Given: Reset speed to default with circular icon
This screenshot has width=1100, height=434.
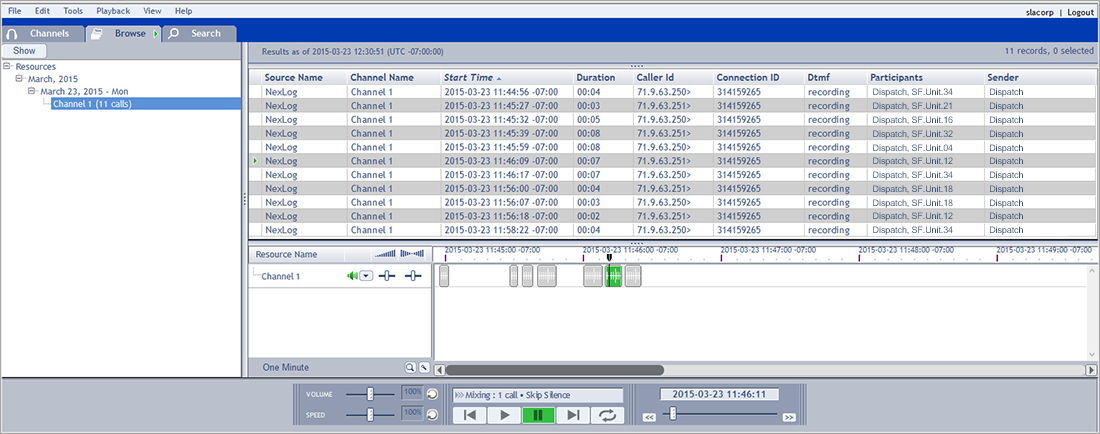Looking at the screenshot, I should (432, 414).
